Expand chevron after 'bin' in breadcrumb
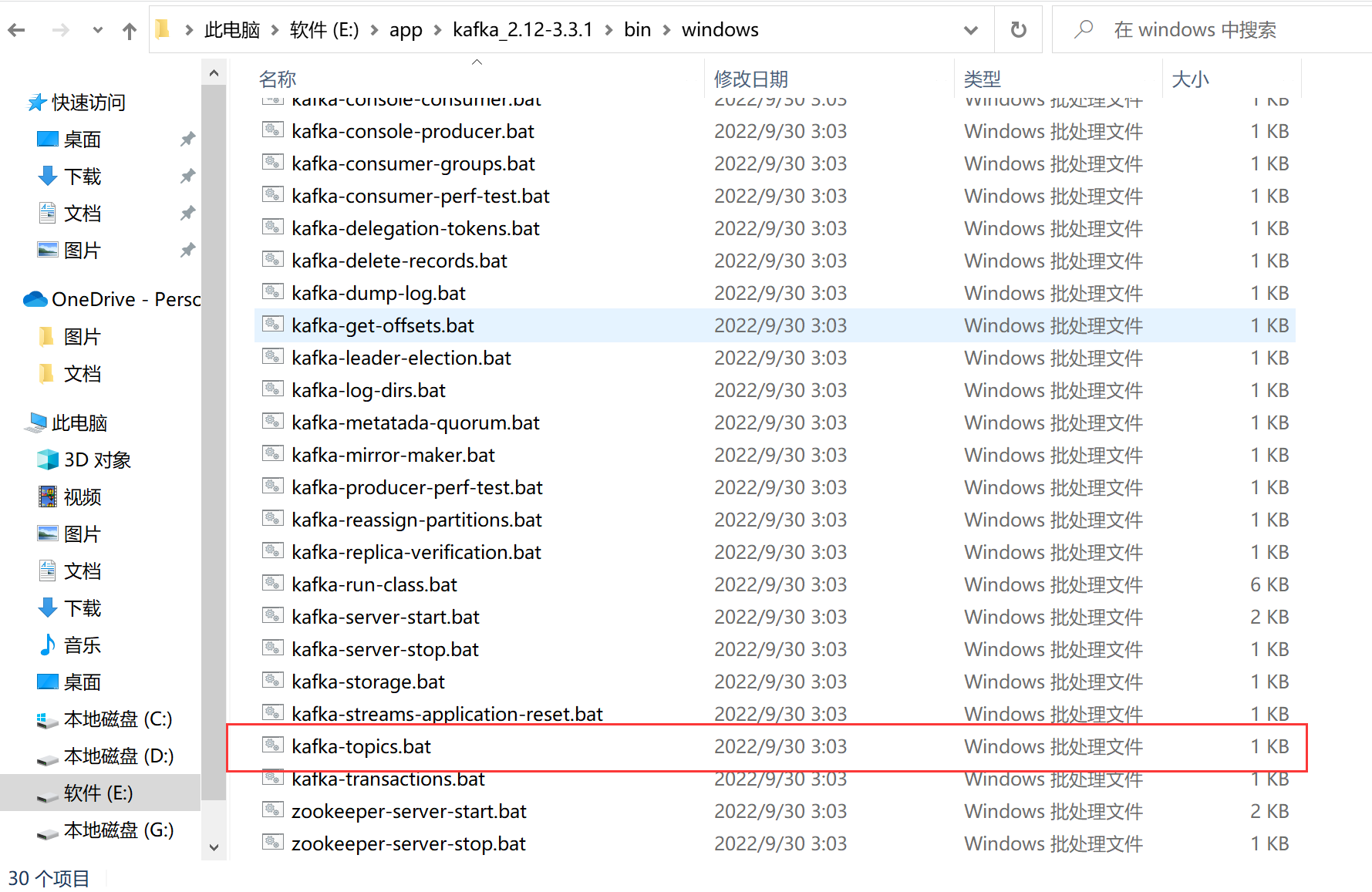This screenshot has width=1372, height=892. tap(666, 30)
